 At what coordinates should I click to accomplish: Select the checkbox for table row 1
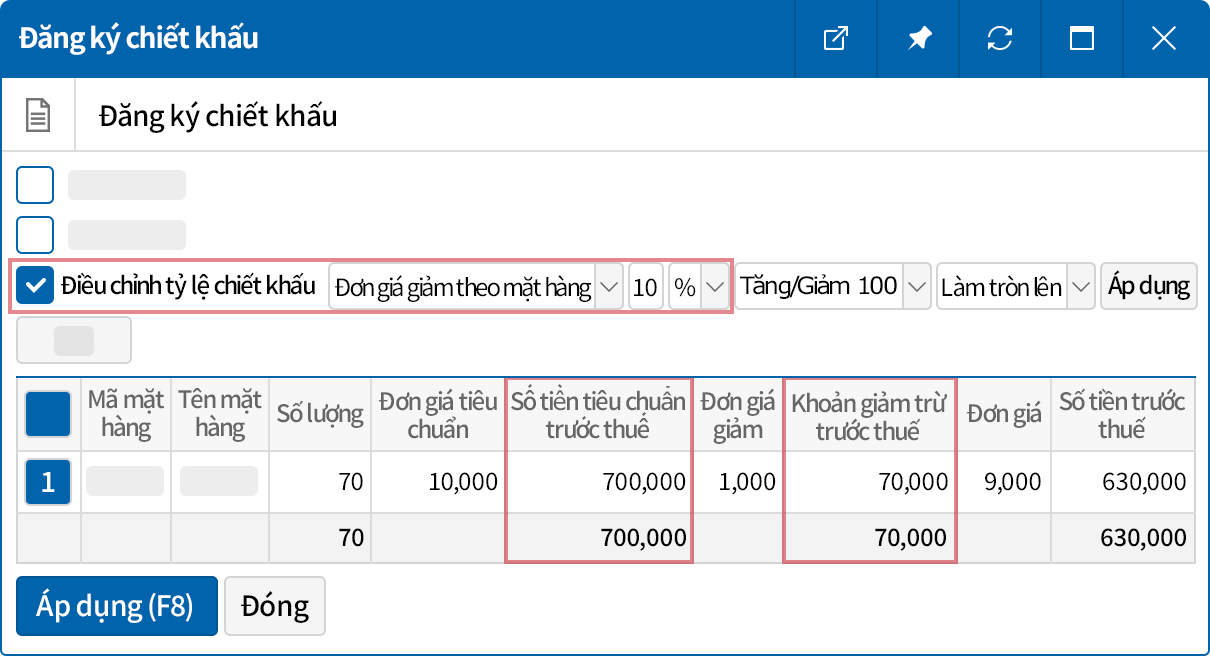pyautogui.click(x=47, y=481)
